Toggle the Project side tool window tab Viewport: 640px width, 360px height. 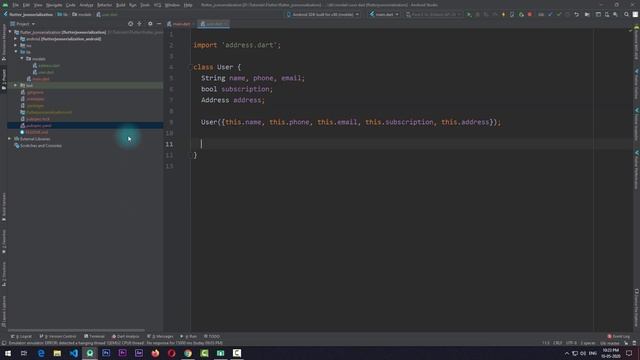(4, 80)
